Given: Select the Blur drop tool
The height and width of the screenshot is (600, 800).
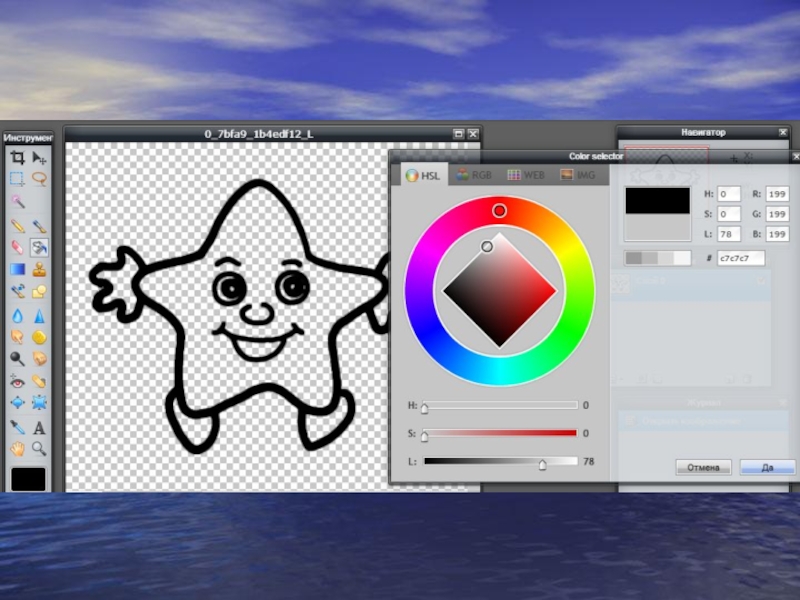Looking at the screenshot, I should (17, 316).
